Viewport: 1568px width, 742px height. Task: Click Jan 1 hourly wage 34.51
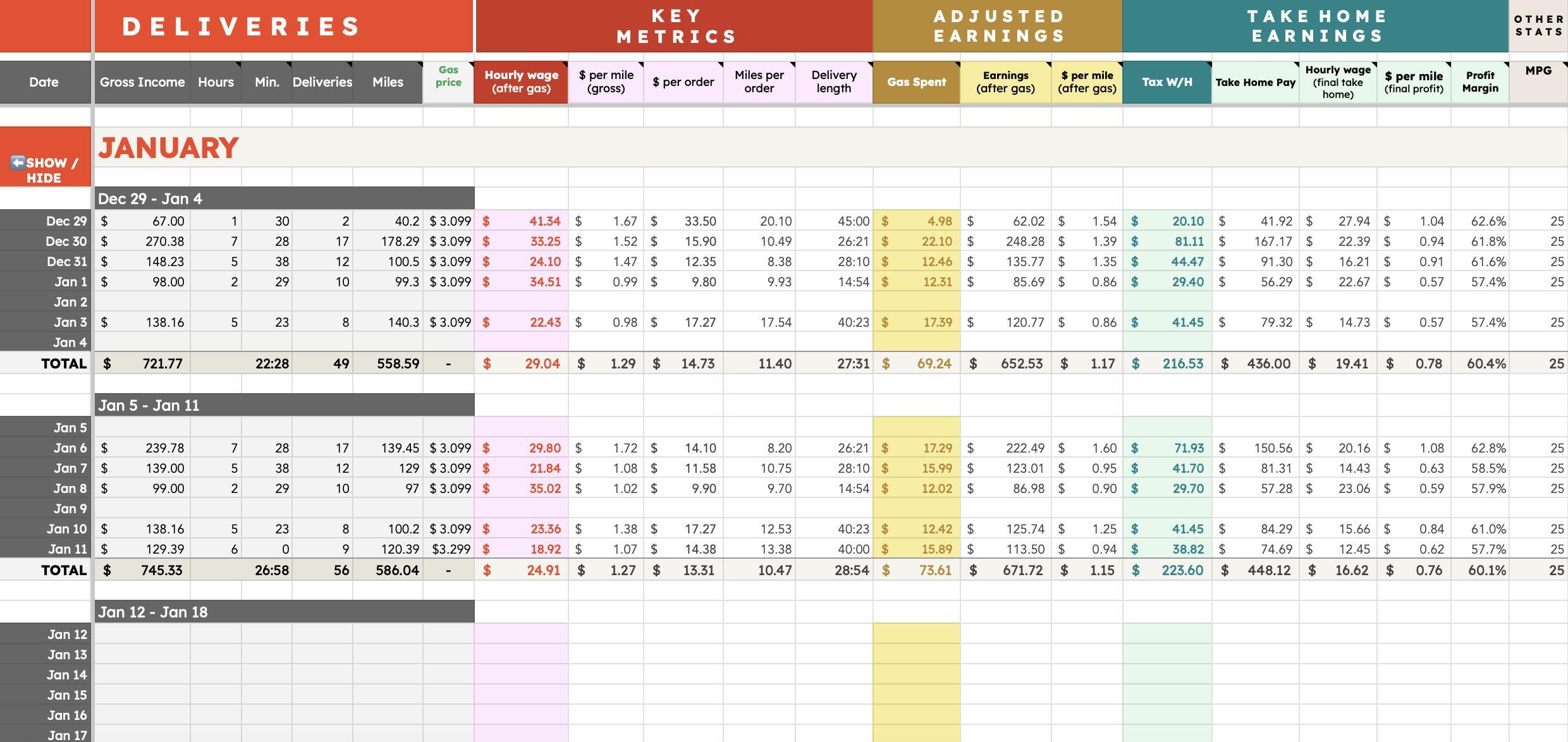click(521, 282)
